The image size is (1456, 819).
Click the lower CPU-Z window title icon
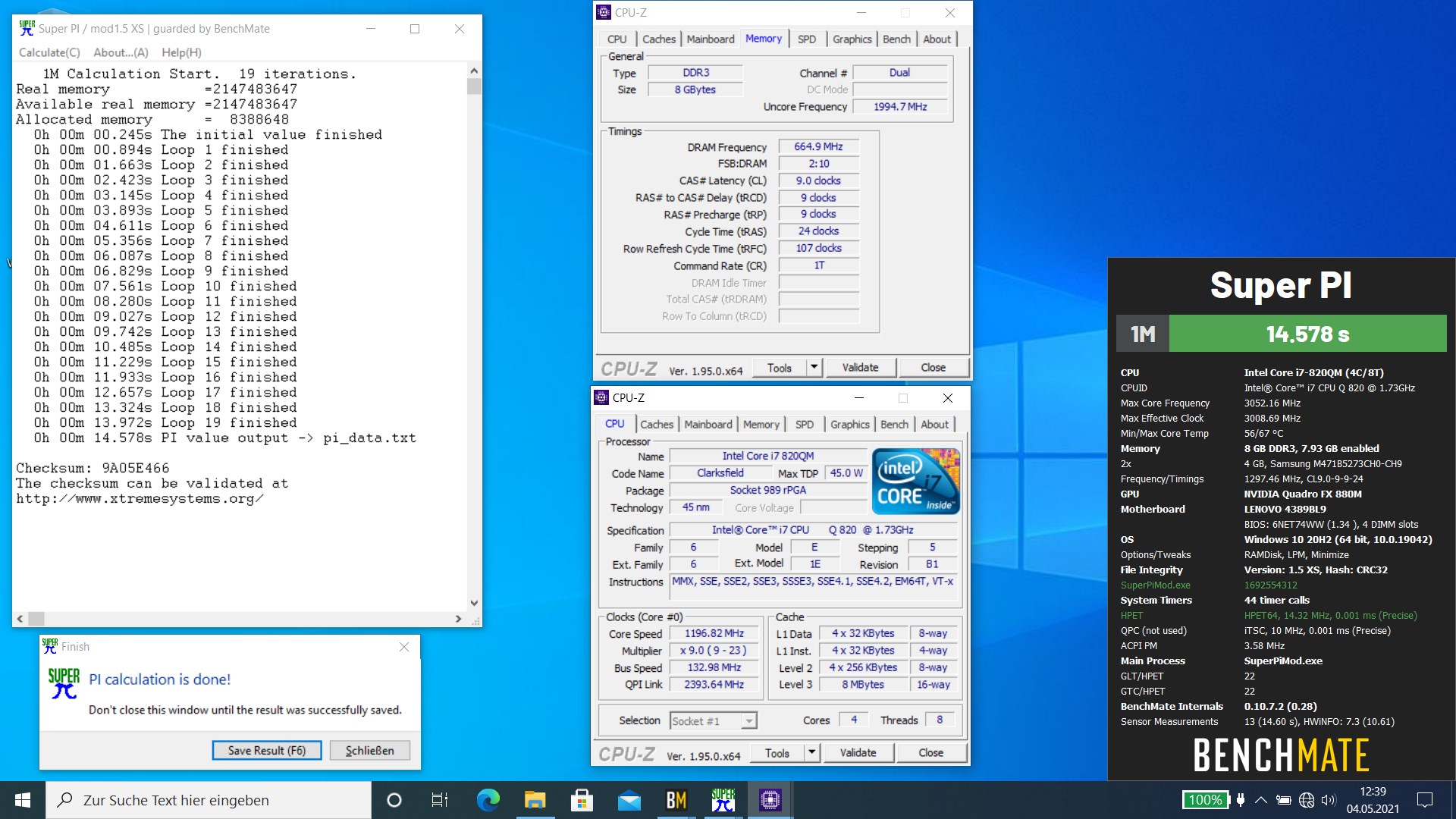pyautogui.click(x=601, y=397)
